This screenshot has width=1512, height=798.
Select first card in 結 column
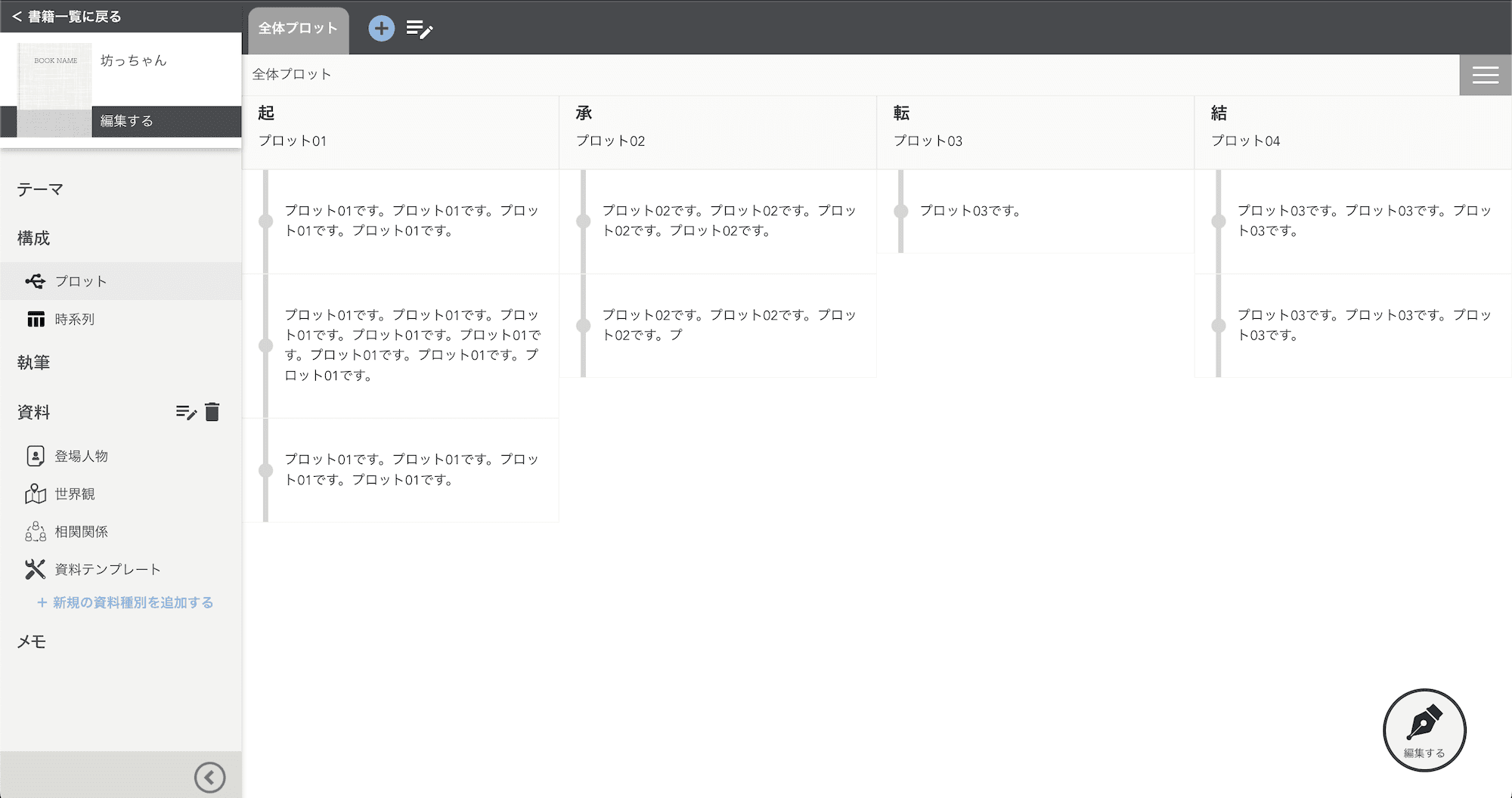tap(1353, 221)
